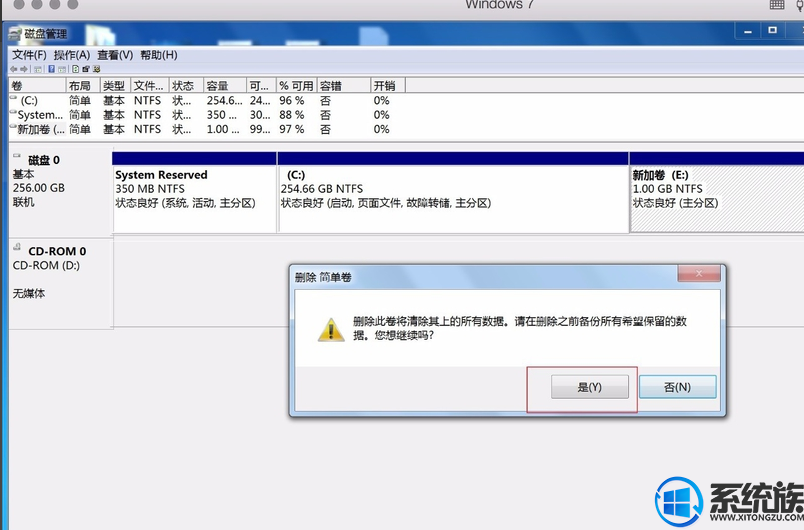Image resolution: width=804 pixels, height=530 pixels.
Task: Sort by % 可用 column header
Action: tap(296, 86)
